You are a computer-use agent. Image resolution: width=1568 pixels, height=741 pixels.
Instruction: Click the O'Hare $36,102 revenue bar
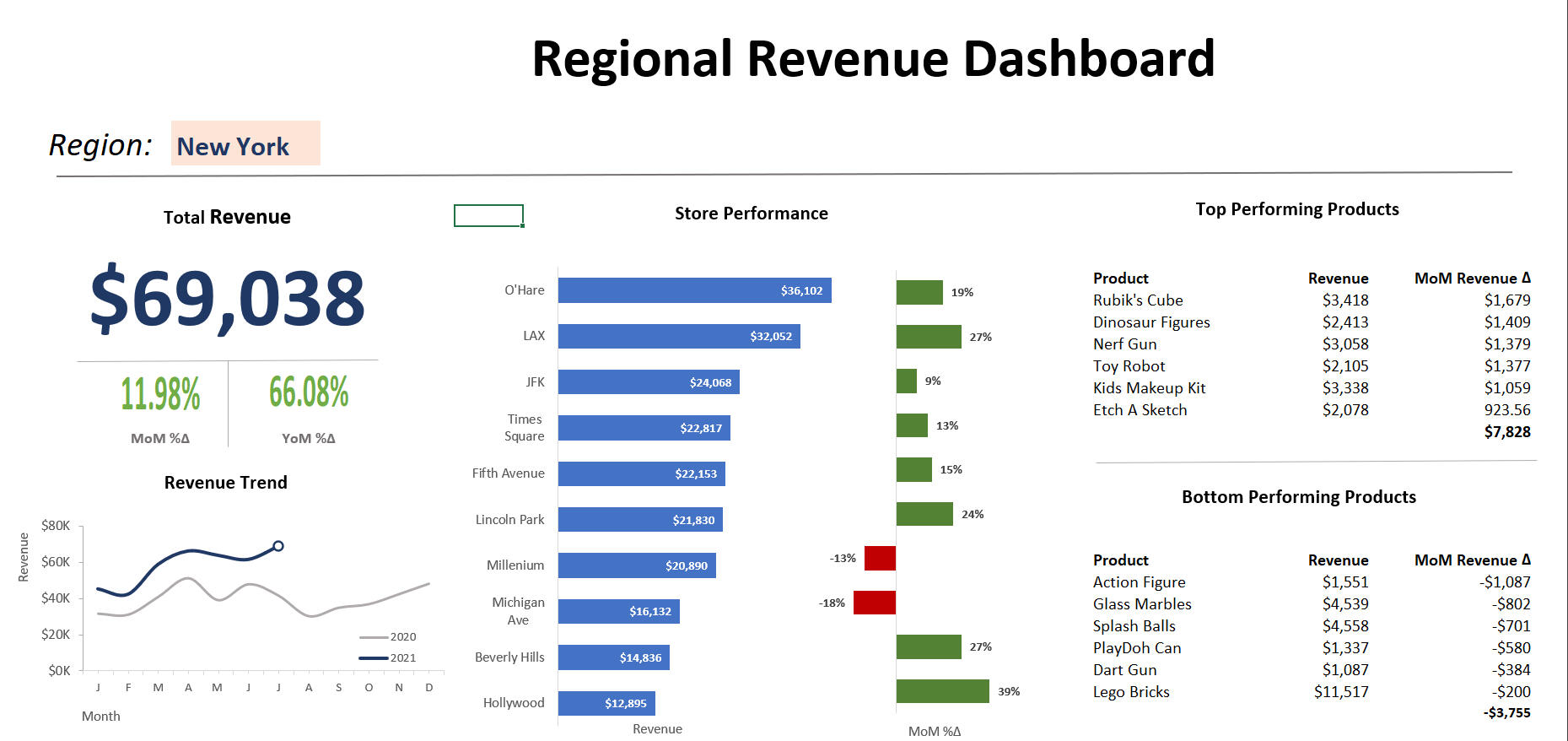(x=693, y=290)
